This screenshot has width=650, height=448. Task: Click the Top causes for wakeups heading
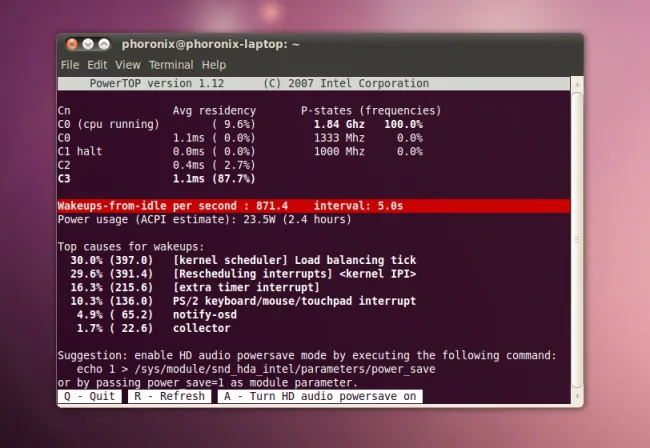click(x=131, y=247)
